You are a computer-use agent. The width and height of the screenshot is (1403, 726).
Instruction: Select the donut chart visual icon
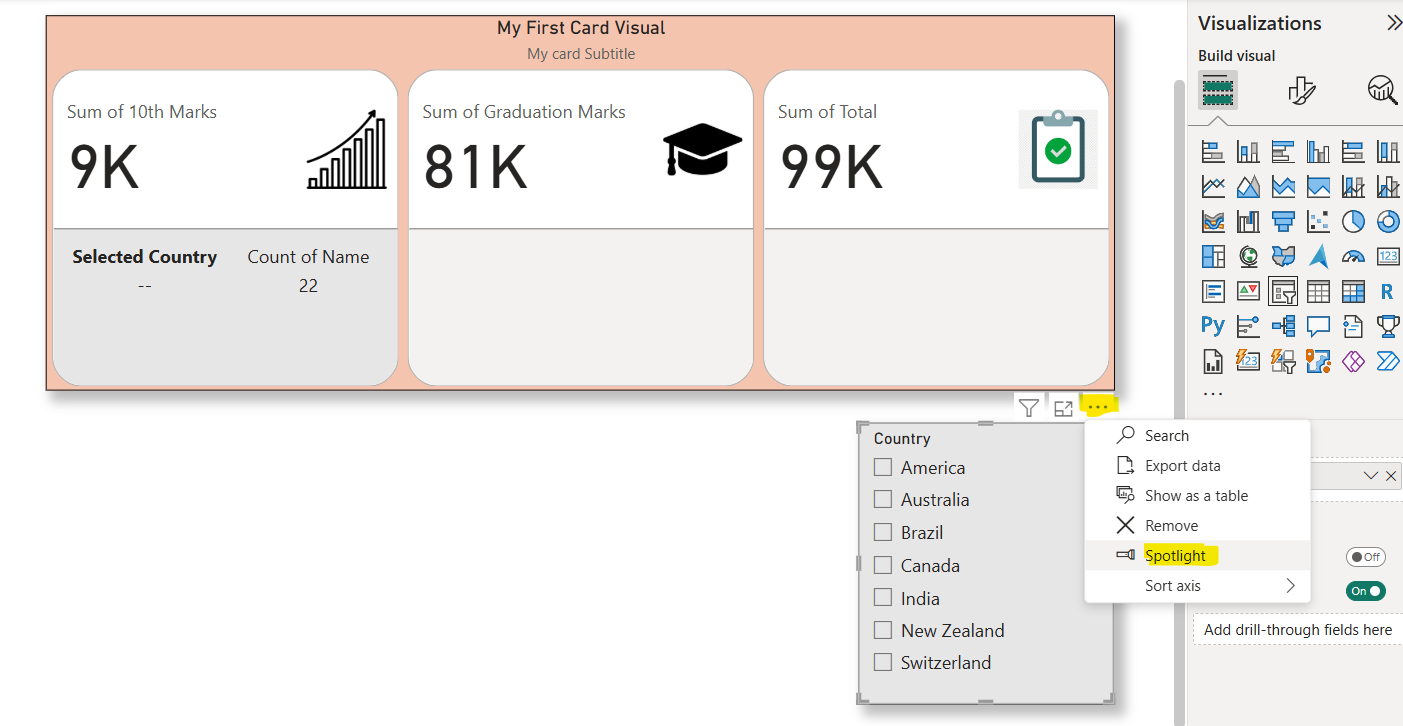[1388, 221]
